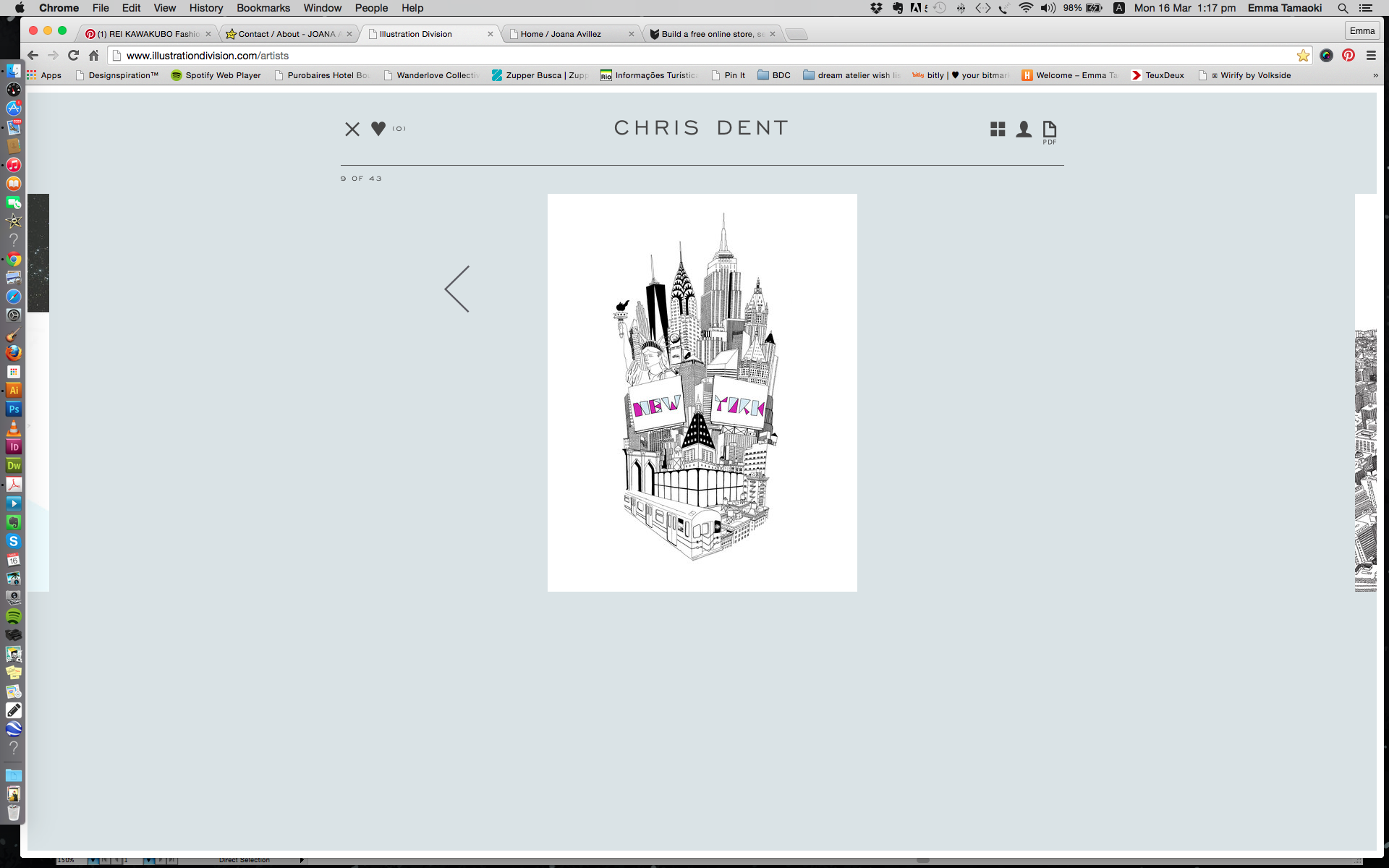Select the next illustration preview at right edge
The height and width of the screenshot is (868, 1389).
(1365, 393)
